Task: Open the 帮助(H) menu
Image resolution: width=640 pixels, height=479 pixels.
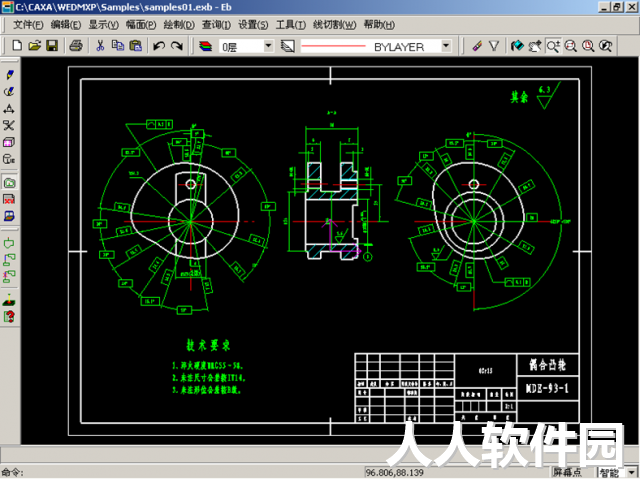Action: pos(379,25)
